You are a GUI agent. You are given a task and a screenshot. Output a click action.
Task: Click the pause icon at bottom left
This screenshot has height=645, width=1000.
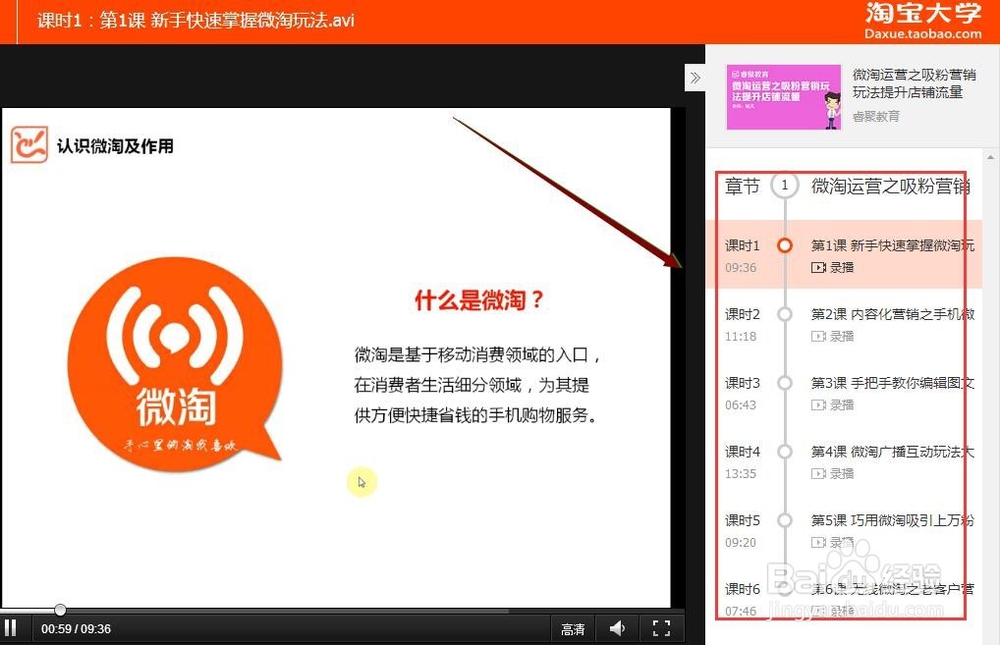tap(11, 628)
